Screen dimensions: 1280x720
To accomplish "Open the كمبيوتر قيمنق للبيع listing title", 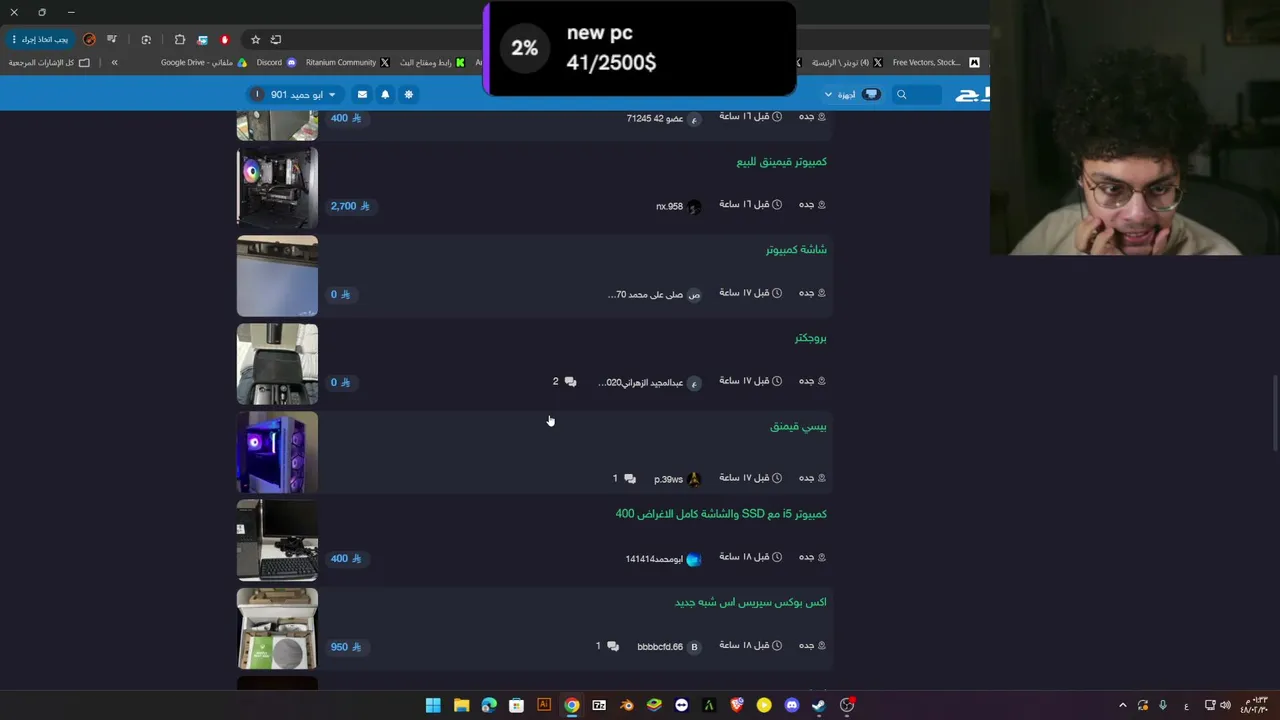I will 782,162.
